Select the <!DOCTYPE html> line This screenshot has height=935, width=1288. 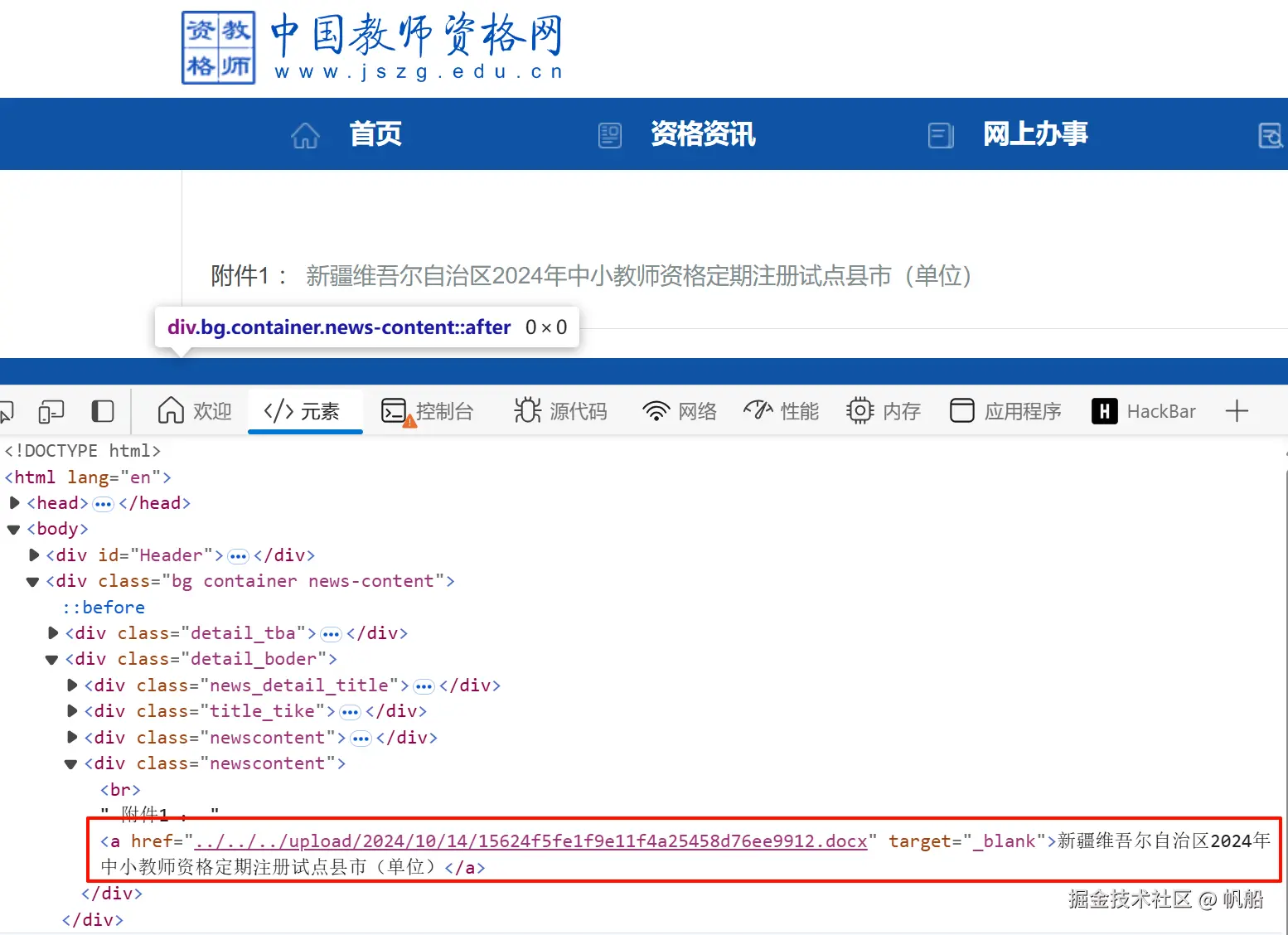coord(83,451)
